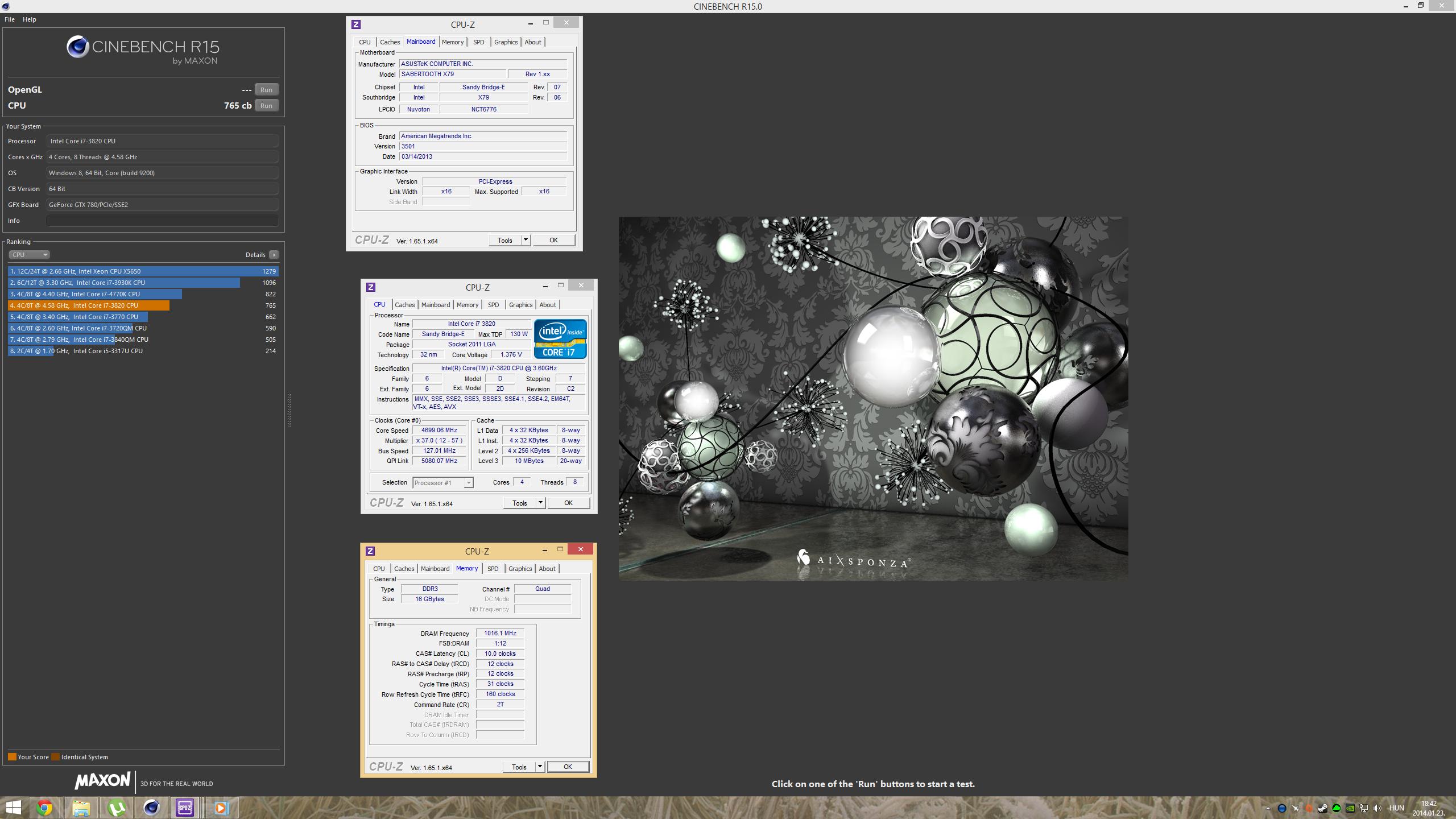Select ranking row Intel Xeon CPU X5650
This screenshot has height=819, width=1456.
tap(143, 271)
